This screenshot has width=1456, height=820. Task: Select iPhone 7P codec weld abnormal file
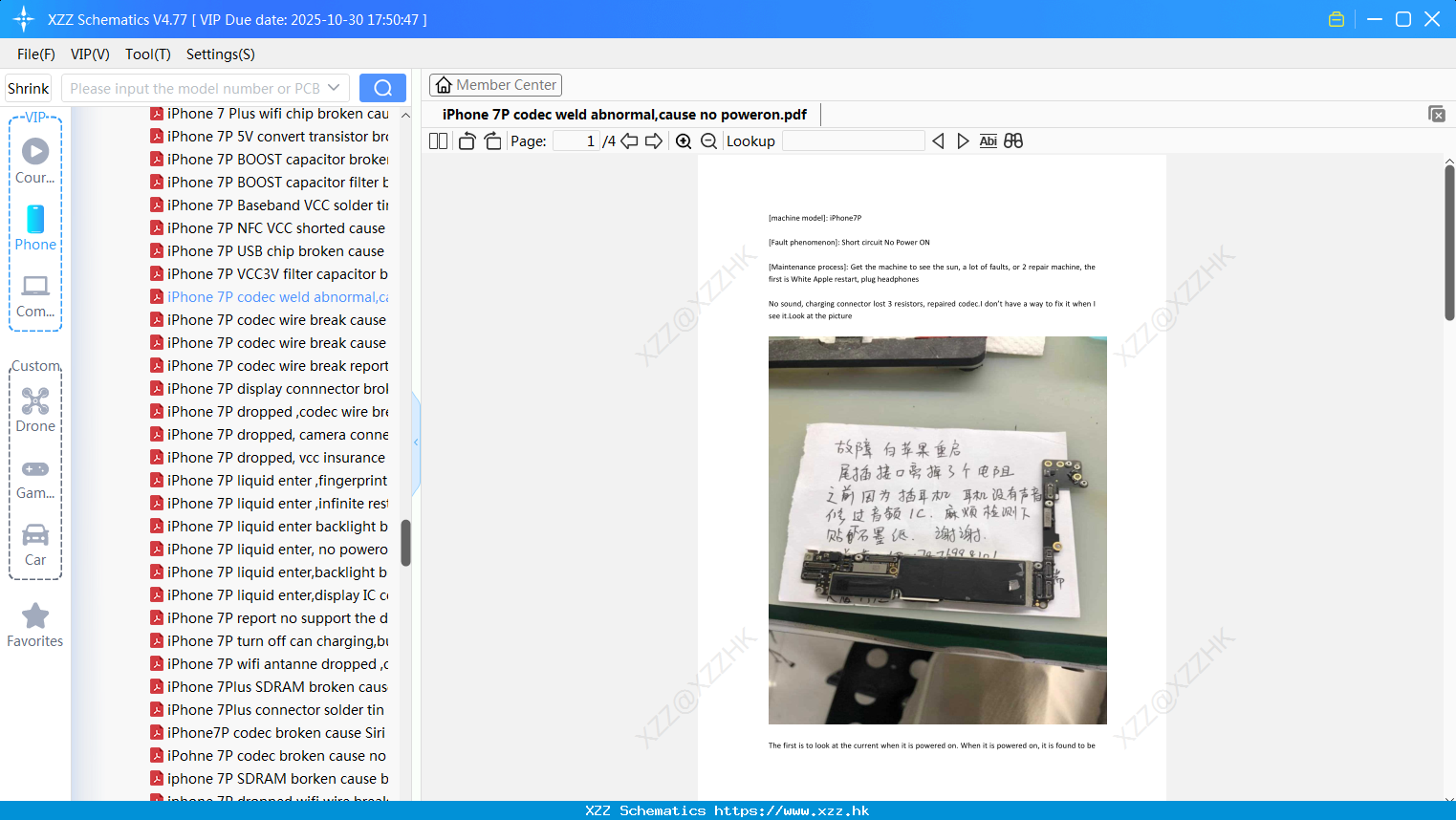[x=271, y=297]
